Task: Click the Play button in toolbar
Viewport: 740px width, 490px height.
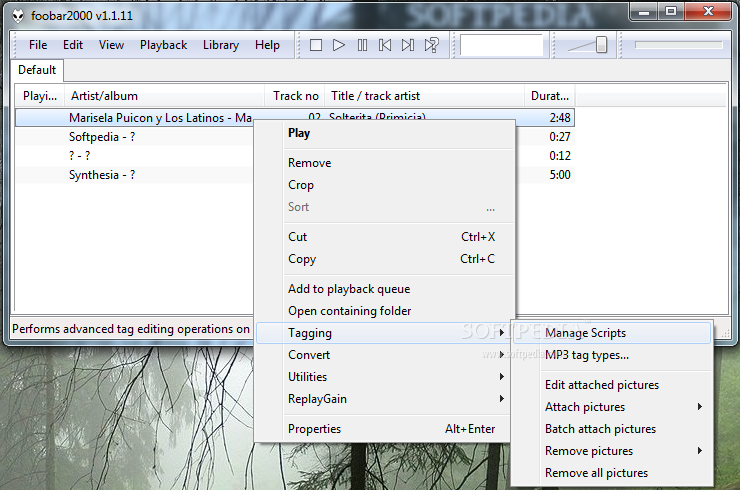Action: [x=338, y=45]
